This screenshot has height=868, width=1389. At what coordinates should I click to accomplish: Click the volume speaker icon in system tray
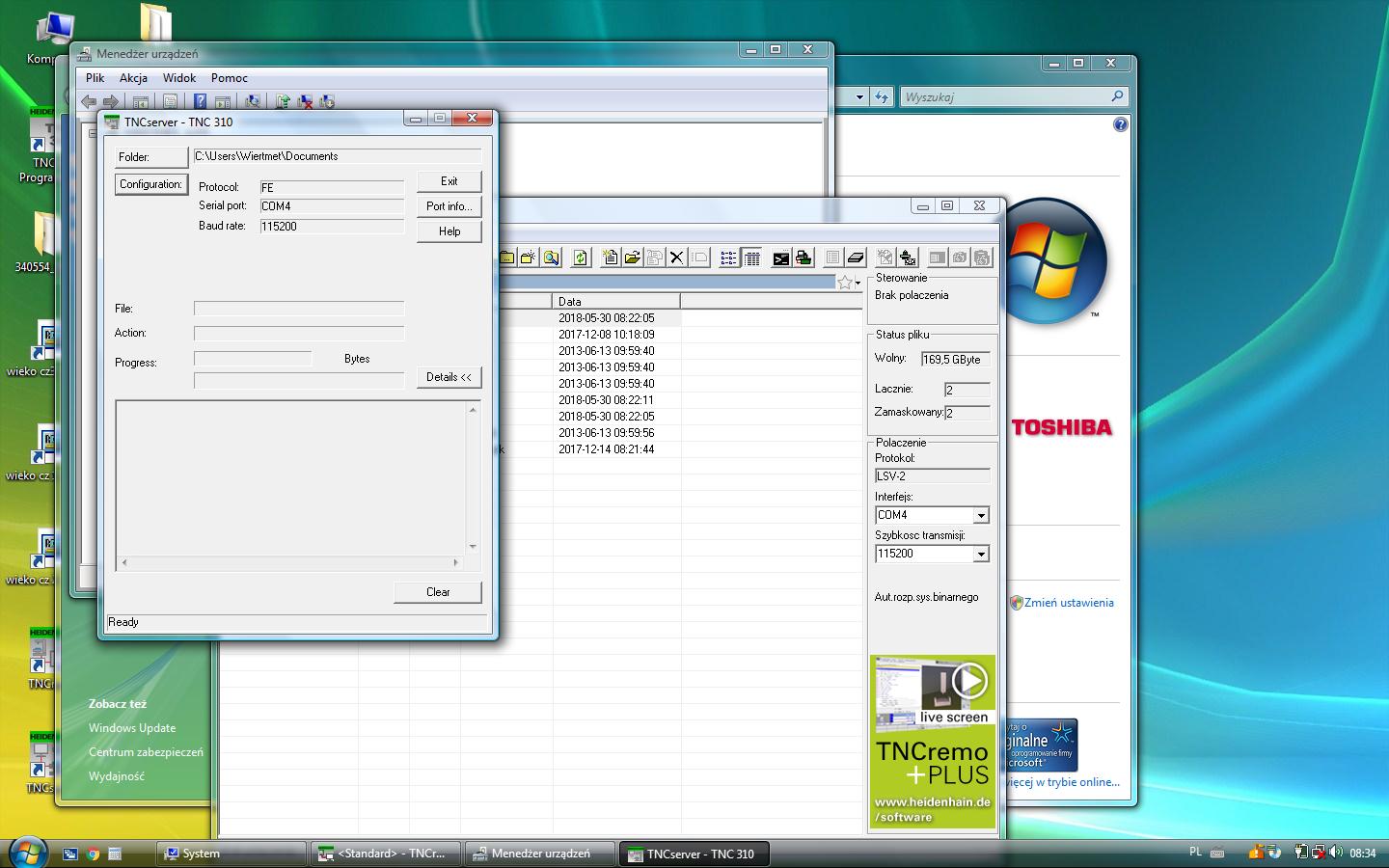pyautogui.click(x=1335, y=852)
